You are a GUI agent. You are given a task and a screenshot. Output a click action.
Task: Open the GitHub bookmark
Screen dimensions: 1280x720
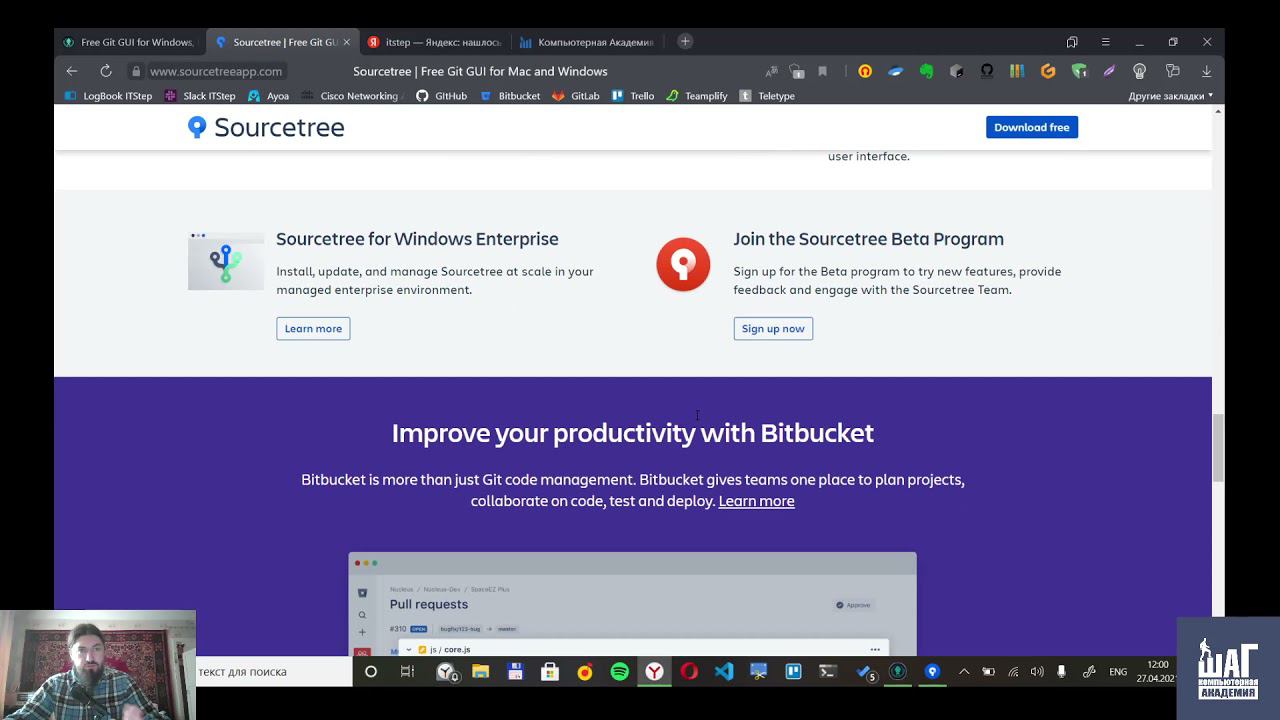[442, 96]
